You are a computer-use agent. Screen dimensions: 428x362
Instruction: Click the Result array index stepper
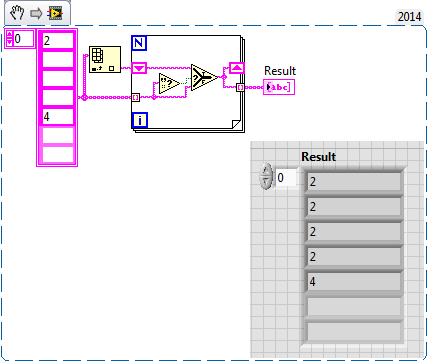(x=266, y=176)
